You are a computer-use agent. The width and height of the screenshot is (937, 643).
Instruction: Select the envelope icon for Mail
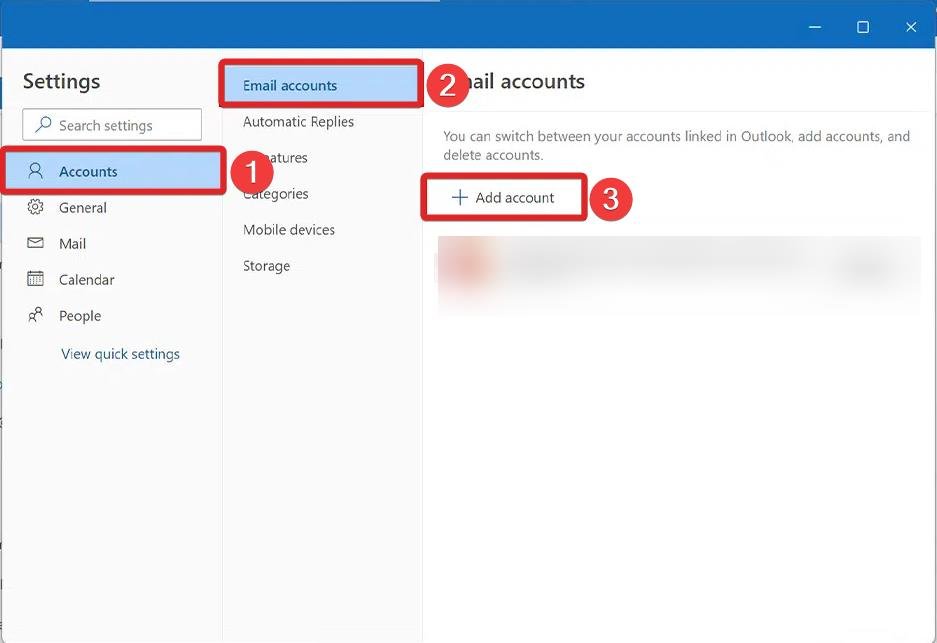36,243
